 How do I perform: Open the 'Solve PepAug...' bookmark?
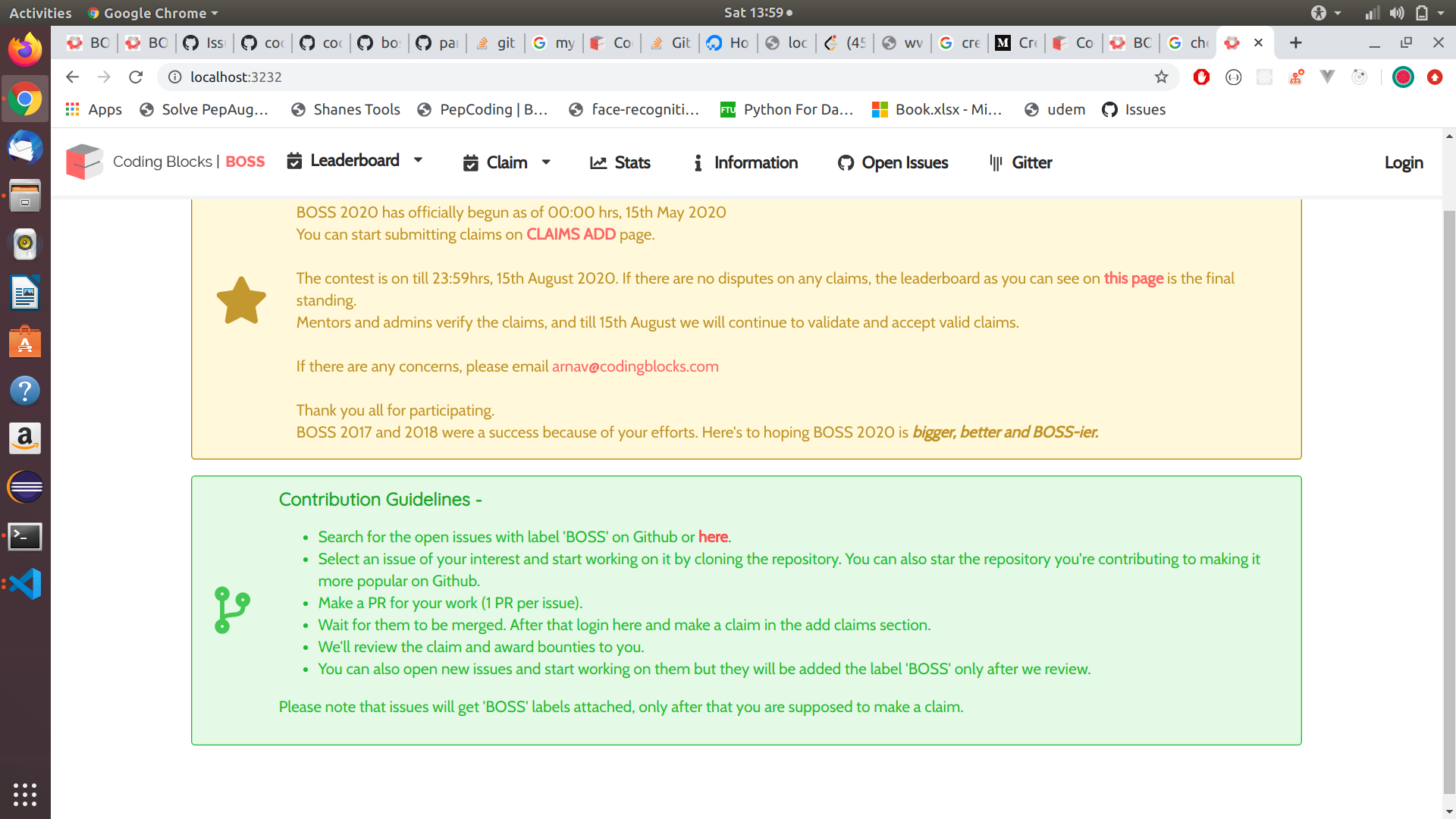tap(204, 109)
